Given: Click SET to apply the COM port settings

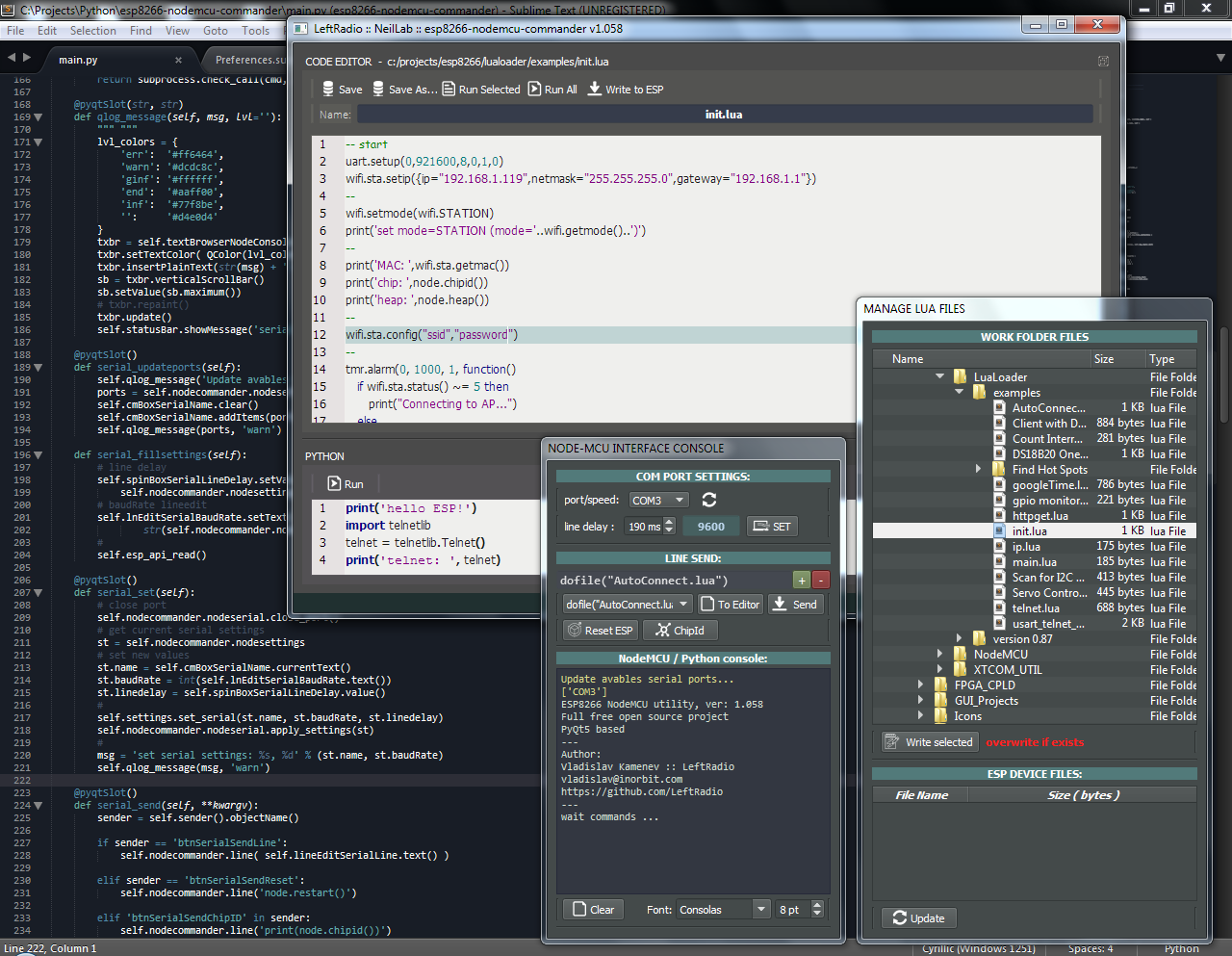Looking at the screenshot, I should 773,526.
